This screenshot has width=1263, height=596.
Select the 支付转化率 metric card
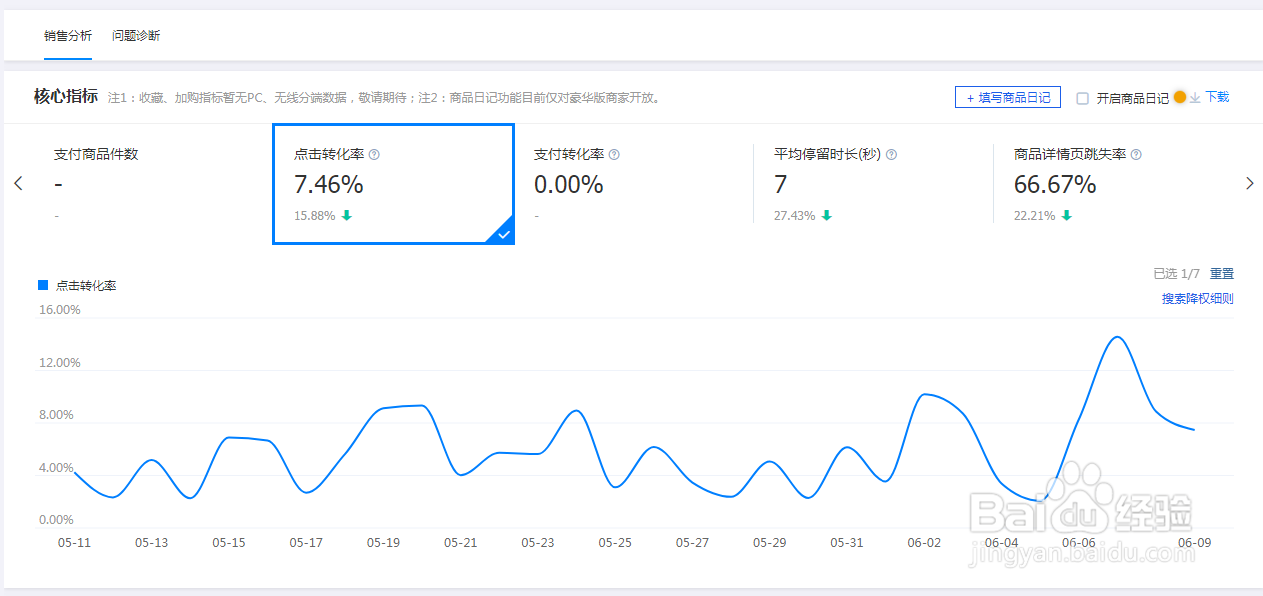click(x=633, y=184)
